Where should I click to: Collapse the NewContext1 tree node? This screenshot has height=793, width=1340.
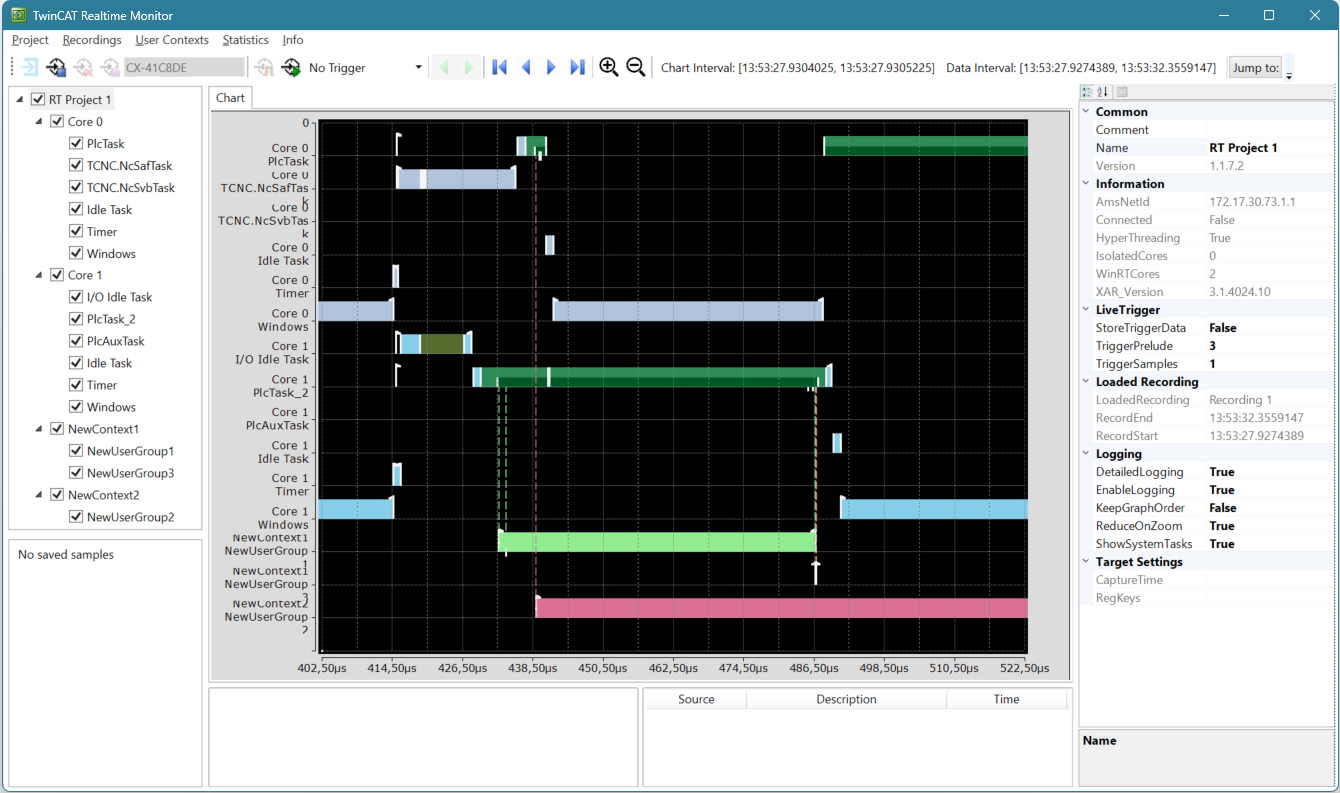[x=39, y=429]
